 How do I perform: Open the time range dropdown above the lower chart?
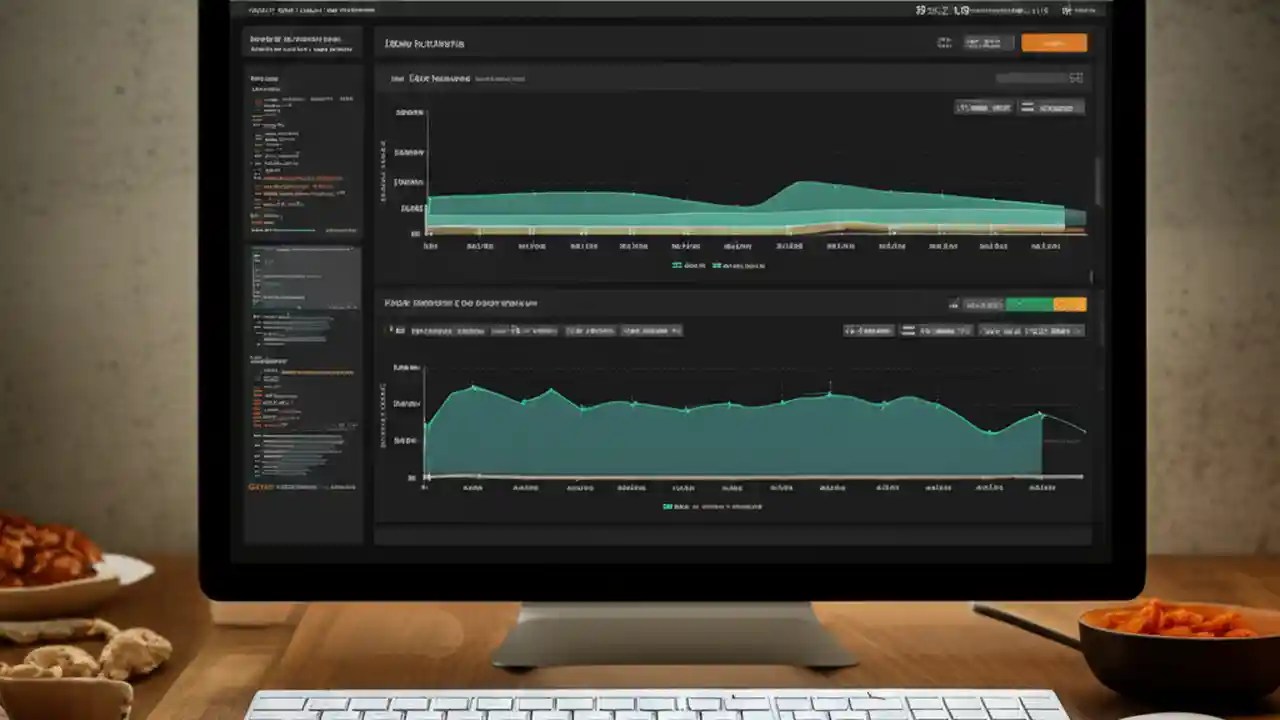(1030, 330)
